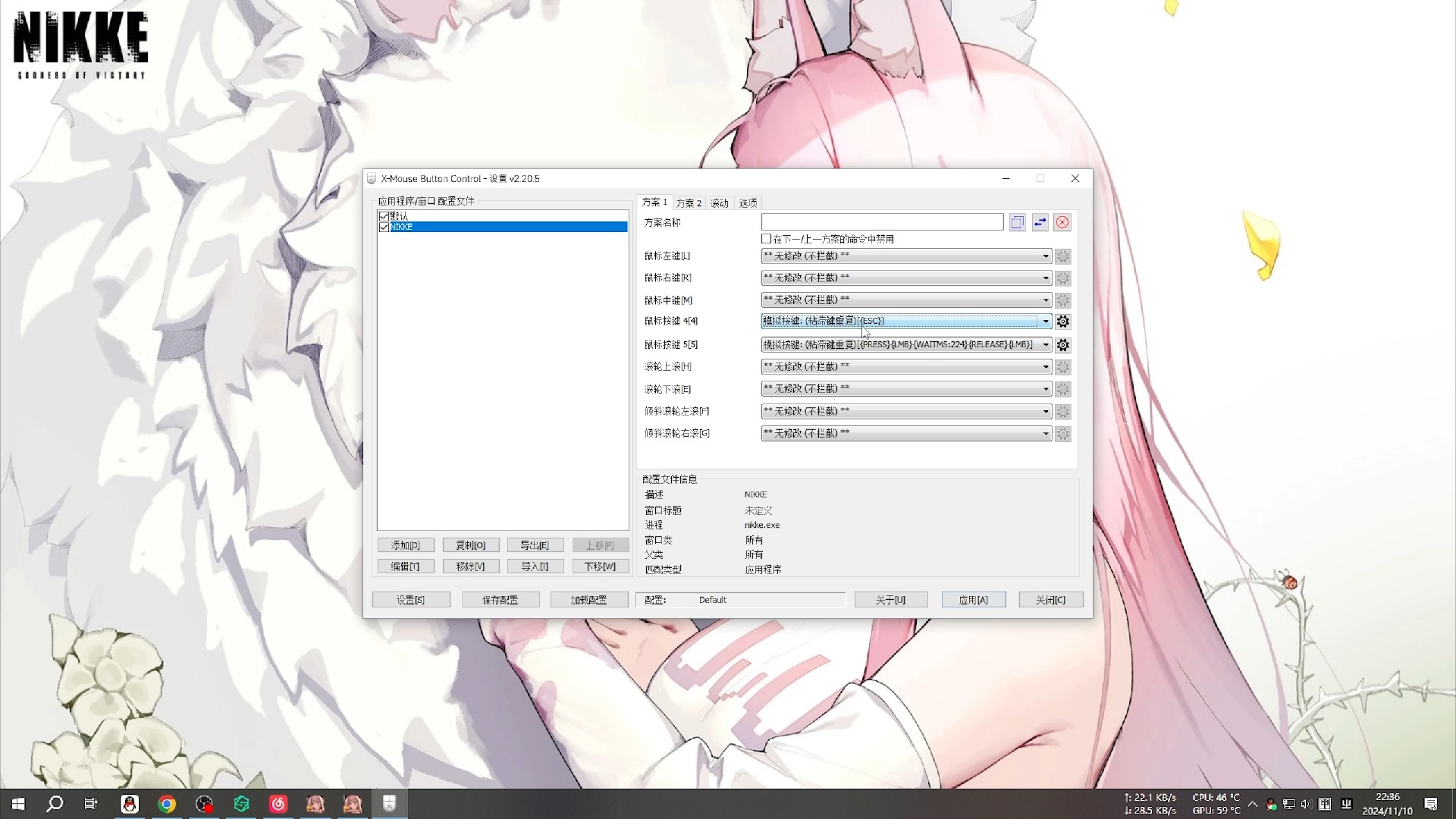
Task: Click the red reset layer icon
Action: pos(1062,222)
